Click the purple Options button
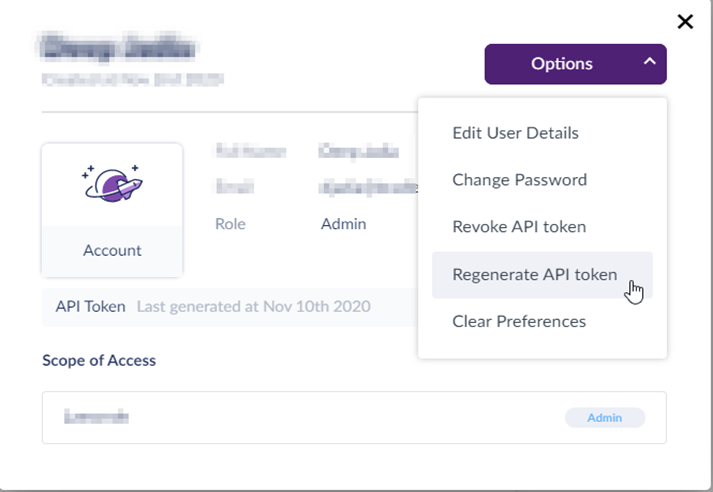Screen dimensions: 713x492 561,64
